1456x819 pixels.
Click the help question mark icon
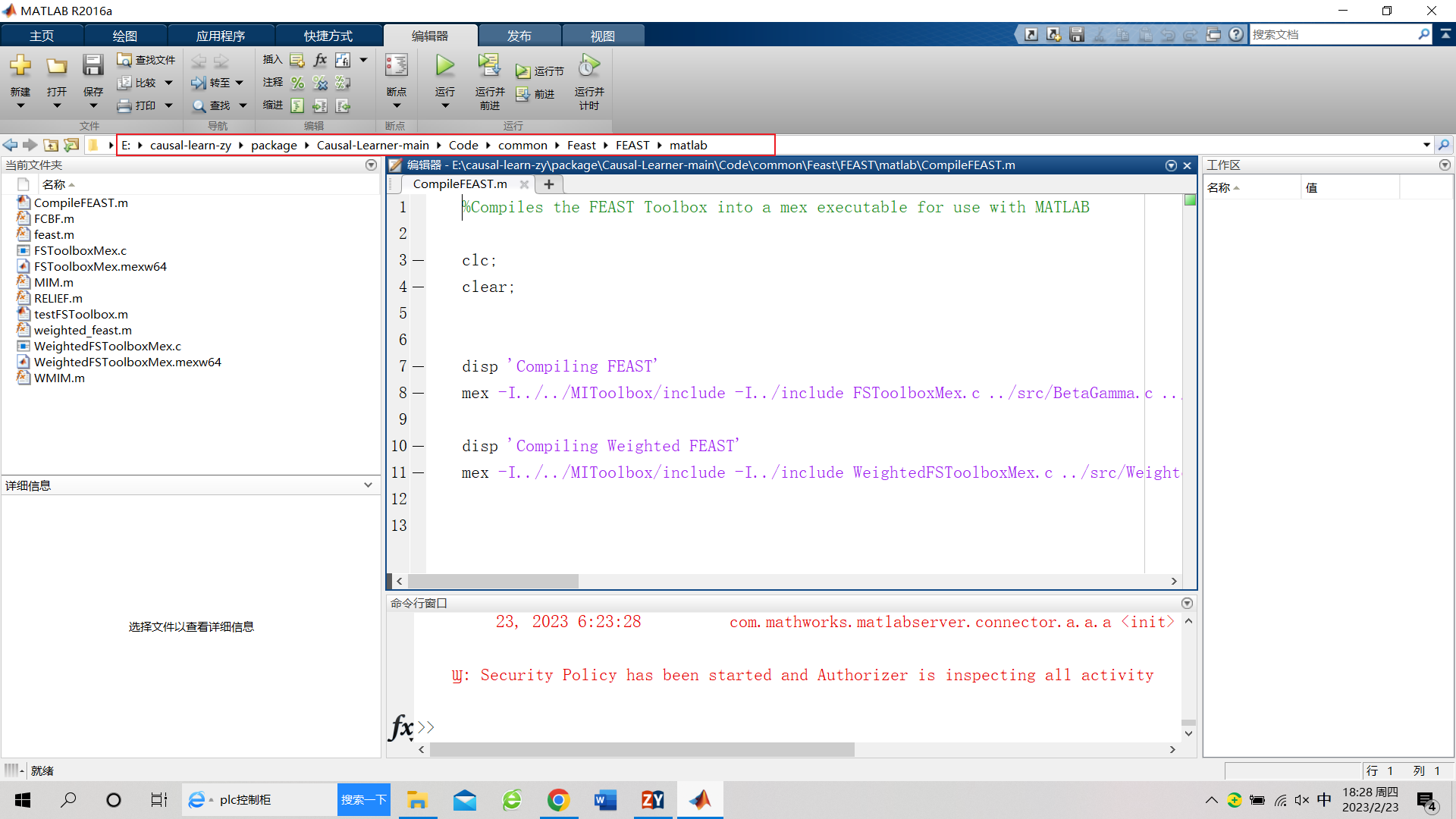coord(1236,34)
